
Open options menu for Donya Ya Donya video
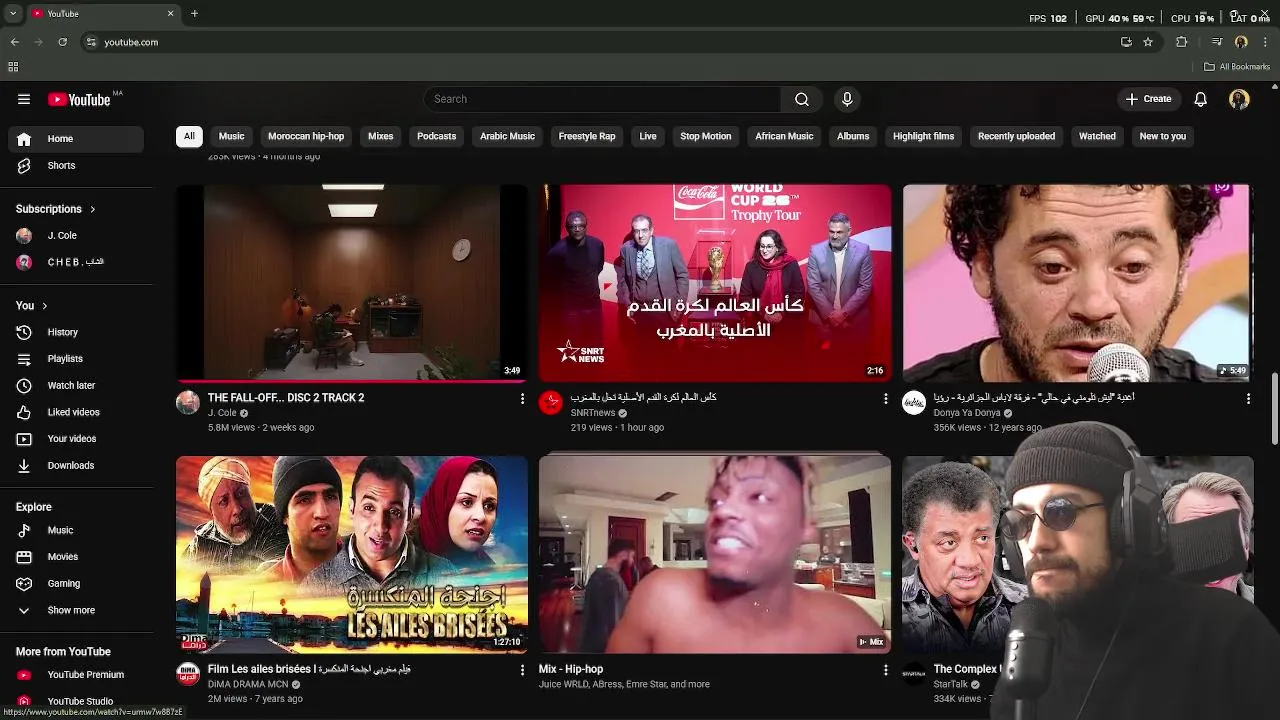coord(1248,399)
